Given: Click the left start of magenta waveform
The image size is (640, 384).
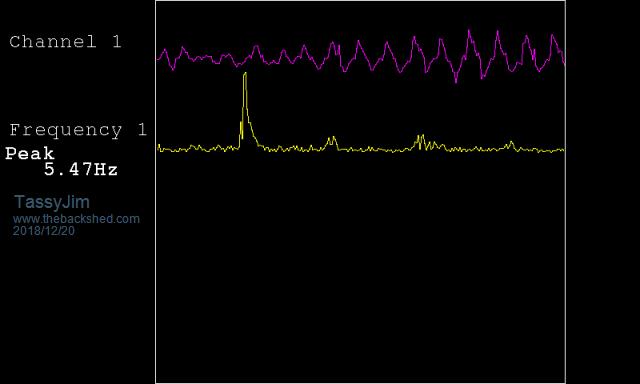Looking at the screenshot, I should [158, 59].
